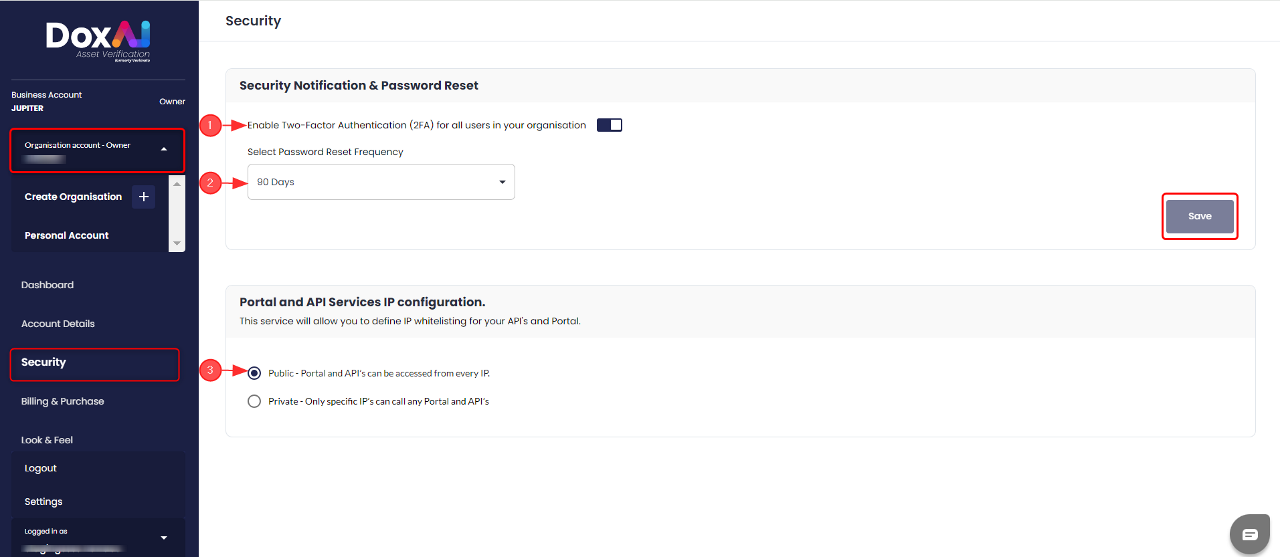Image resolution: width=1280 pixels, height=557 pixels.
Task: Click Logout in the sidebar
Action: [x=41, y=468]
